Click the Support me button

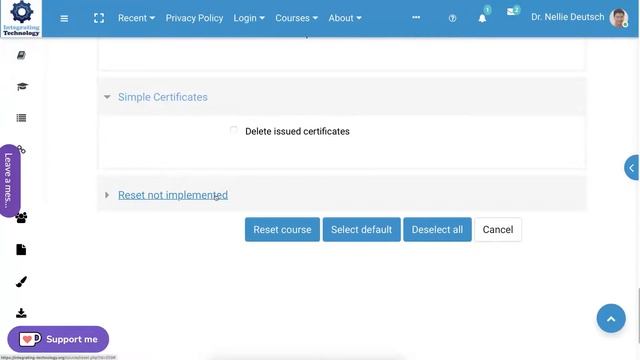(x=58, y=339)
